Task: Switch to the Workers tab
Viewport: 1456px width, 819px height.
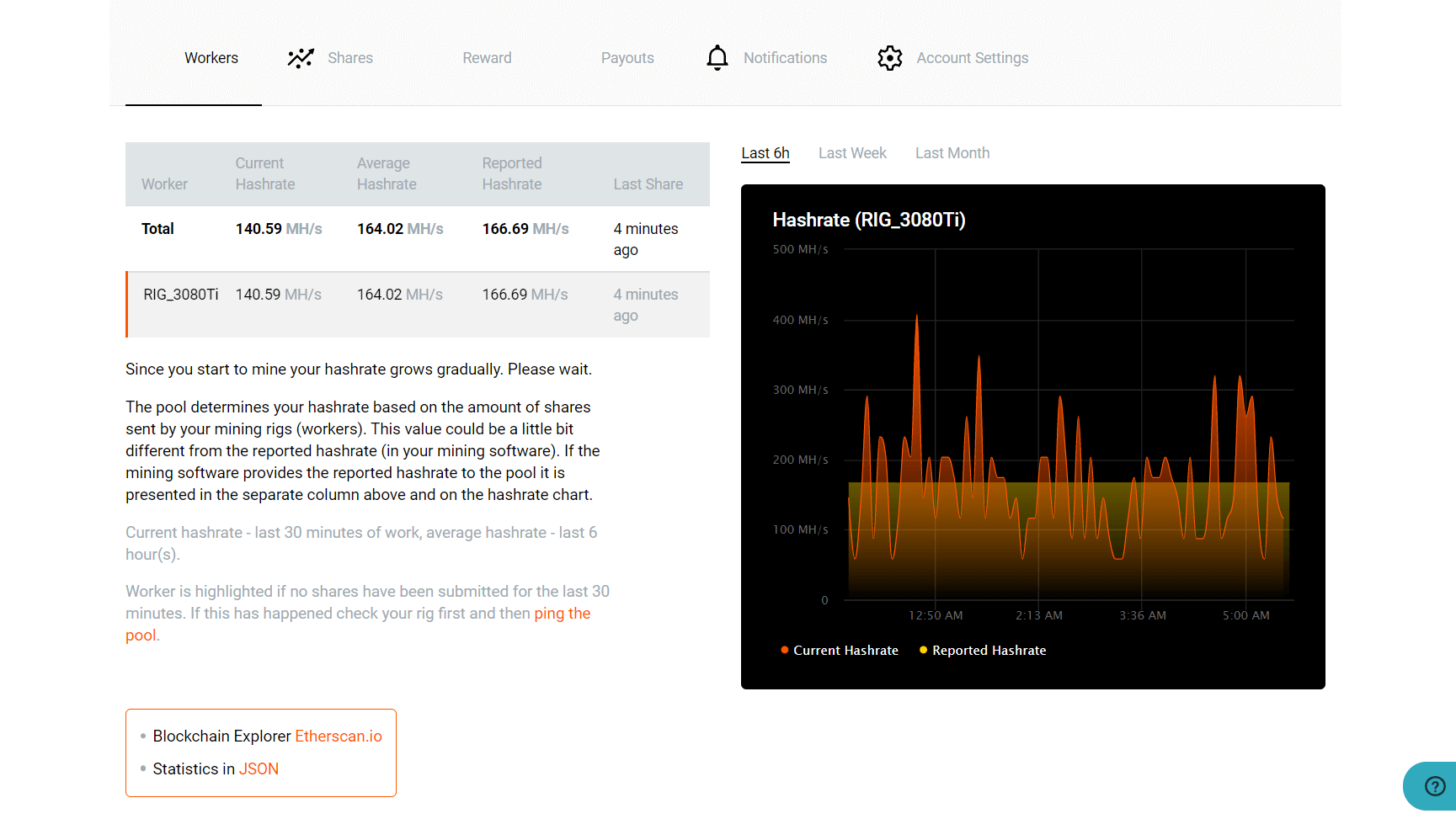Action: 211,58
